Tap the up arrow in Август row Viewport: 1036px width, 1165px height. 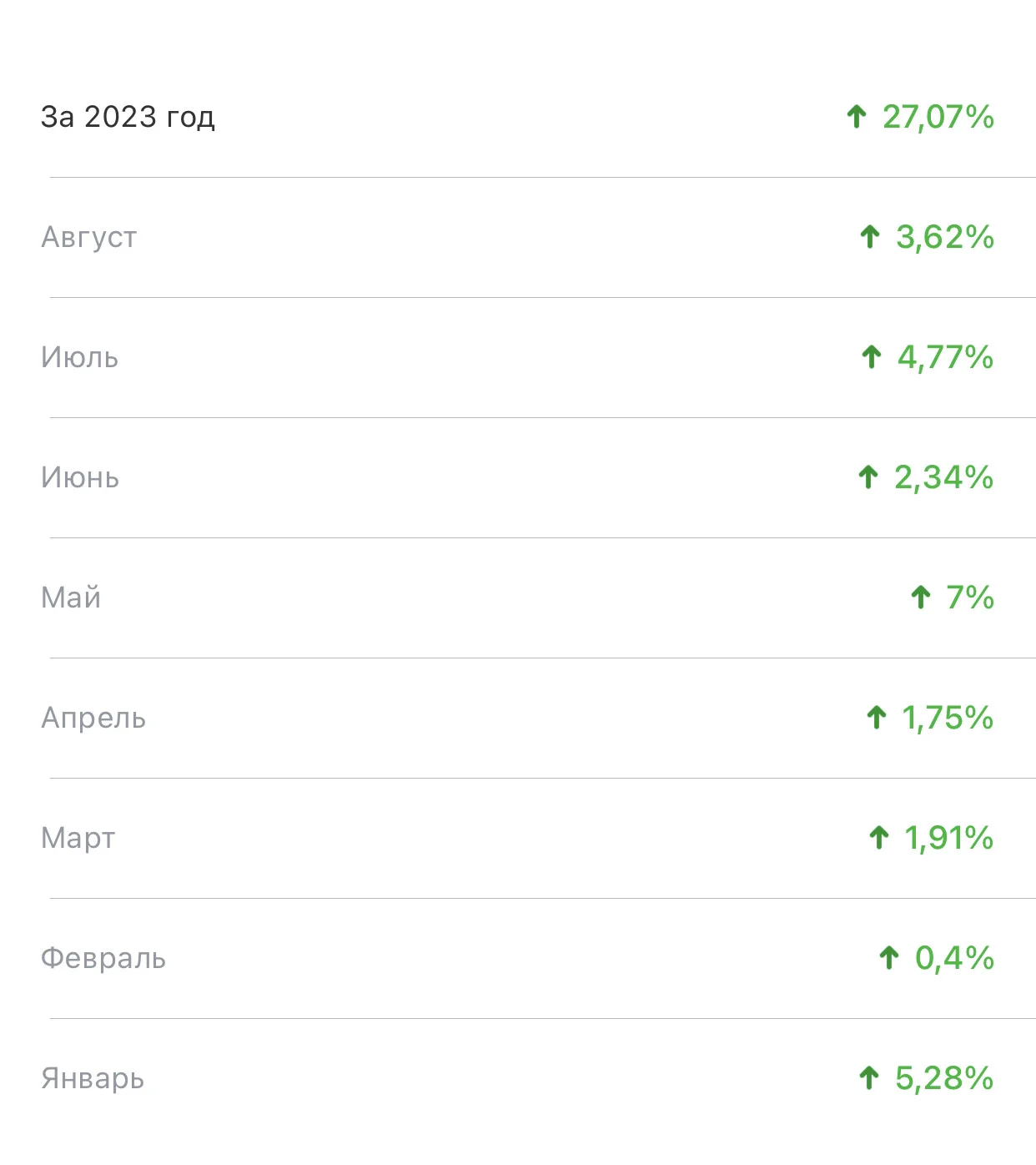click(x=869, y=237)
